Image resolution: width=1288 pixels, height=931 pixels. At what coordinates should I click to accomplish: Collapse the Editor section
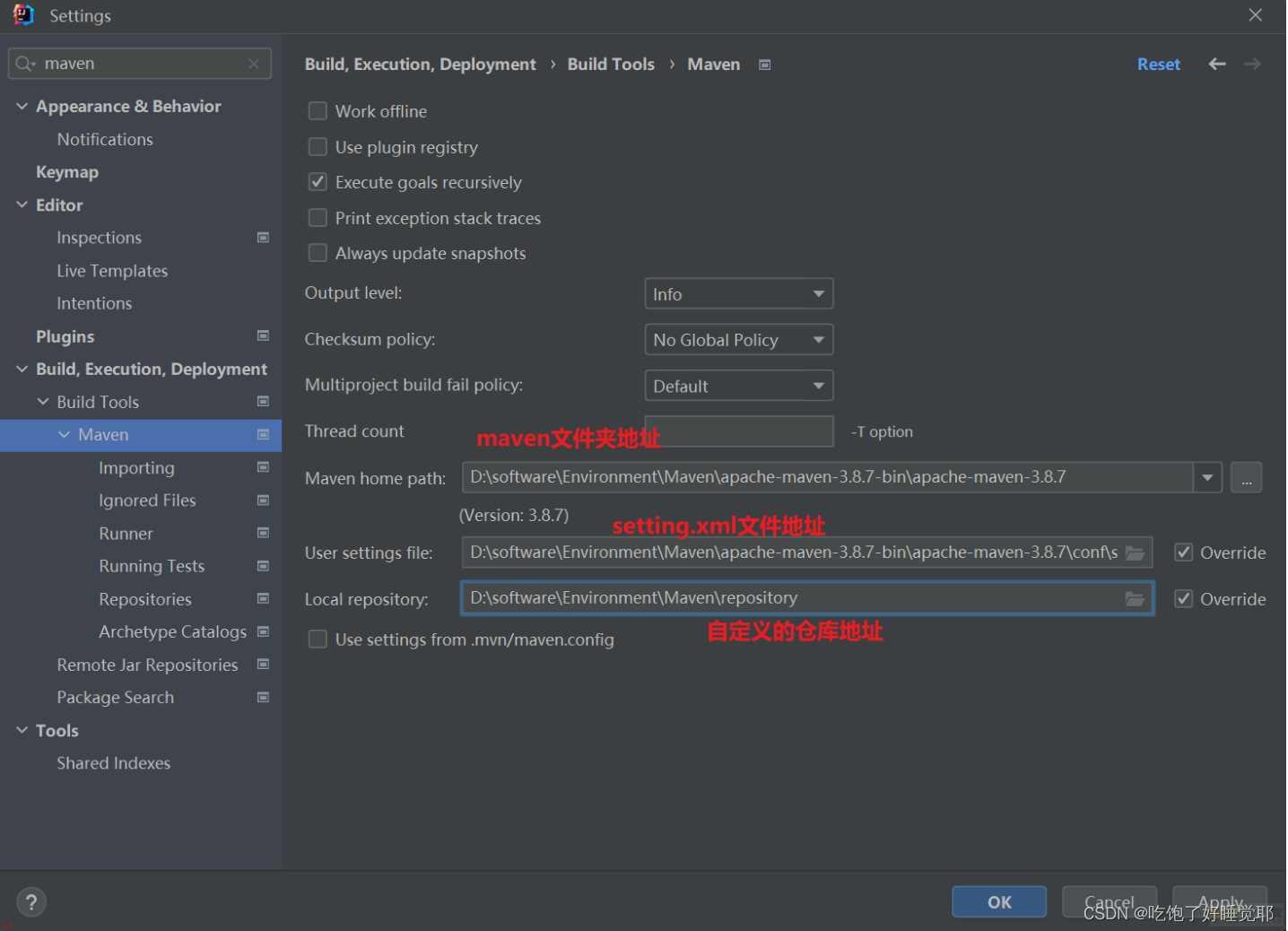click(x=22, y=204)
